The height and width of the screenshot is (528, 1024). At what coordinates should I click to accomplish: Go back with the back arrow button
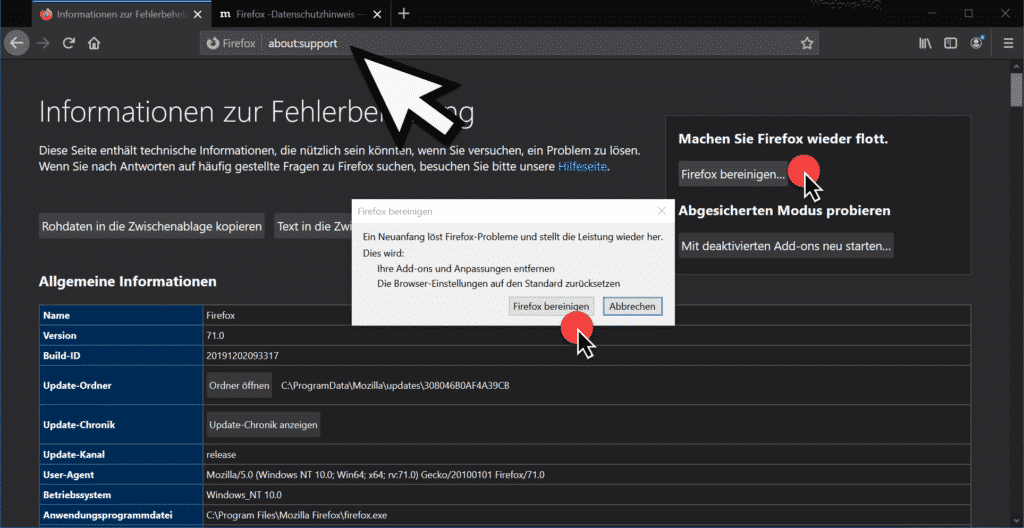tap(17, 44)
